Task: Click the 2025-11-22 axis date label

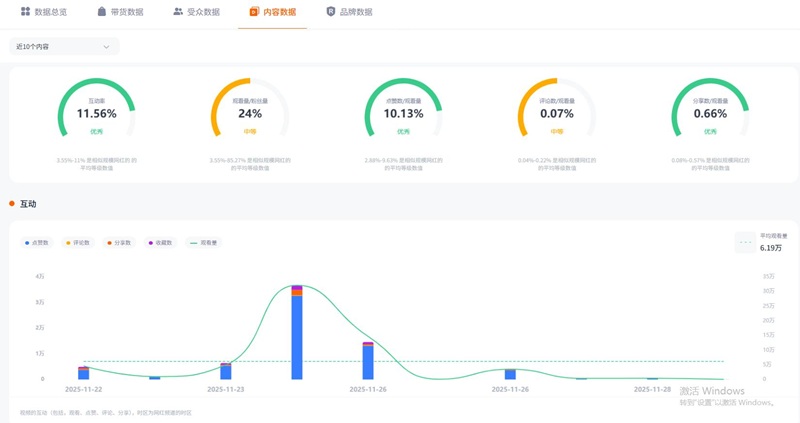Action: coord(84,389)
